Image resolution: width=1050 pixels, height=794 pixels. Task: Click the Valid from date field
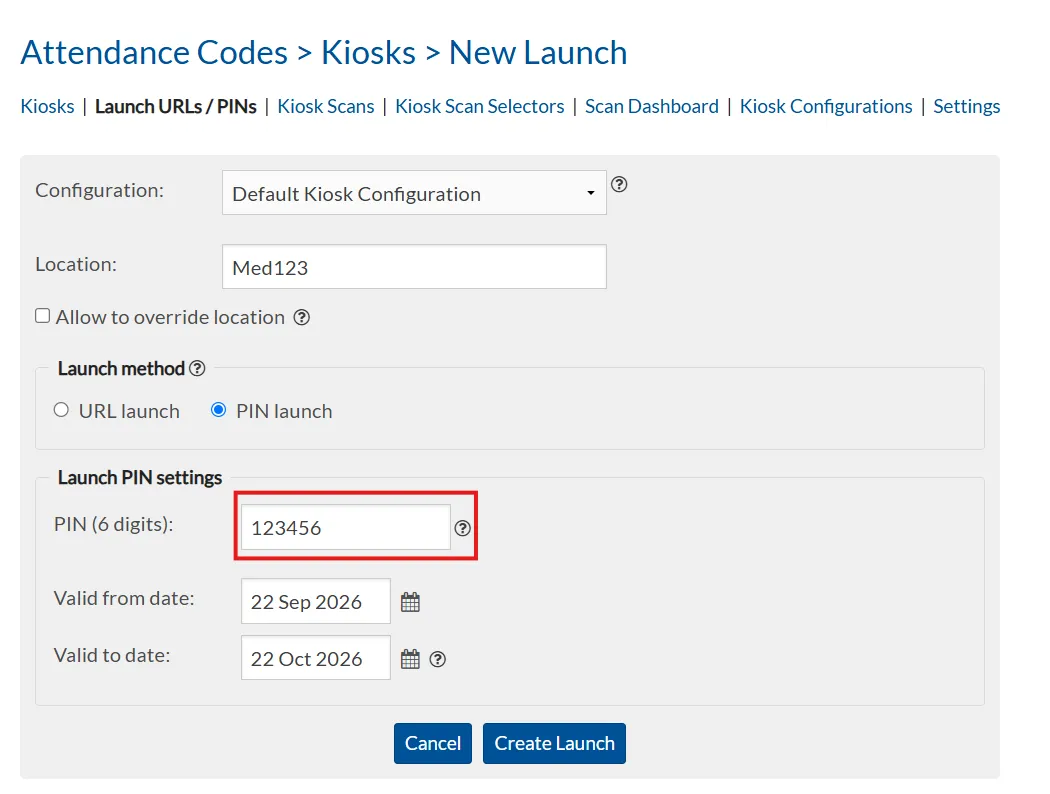click(x=315, y=601)
